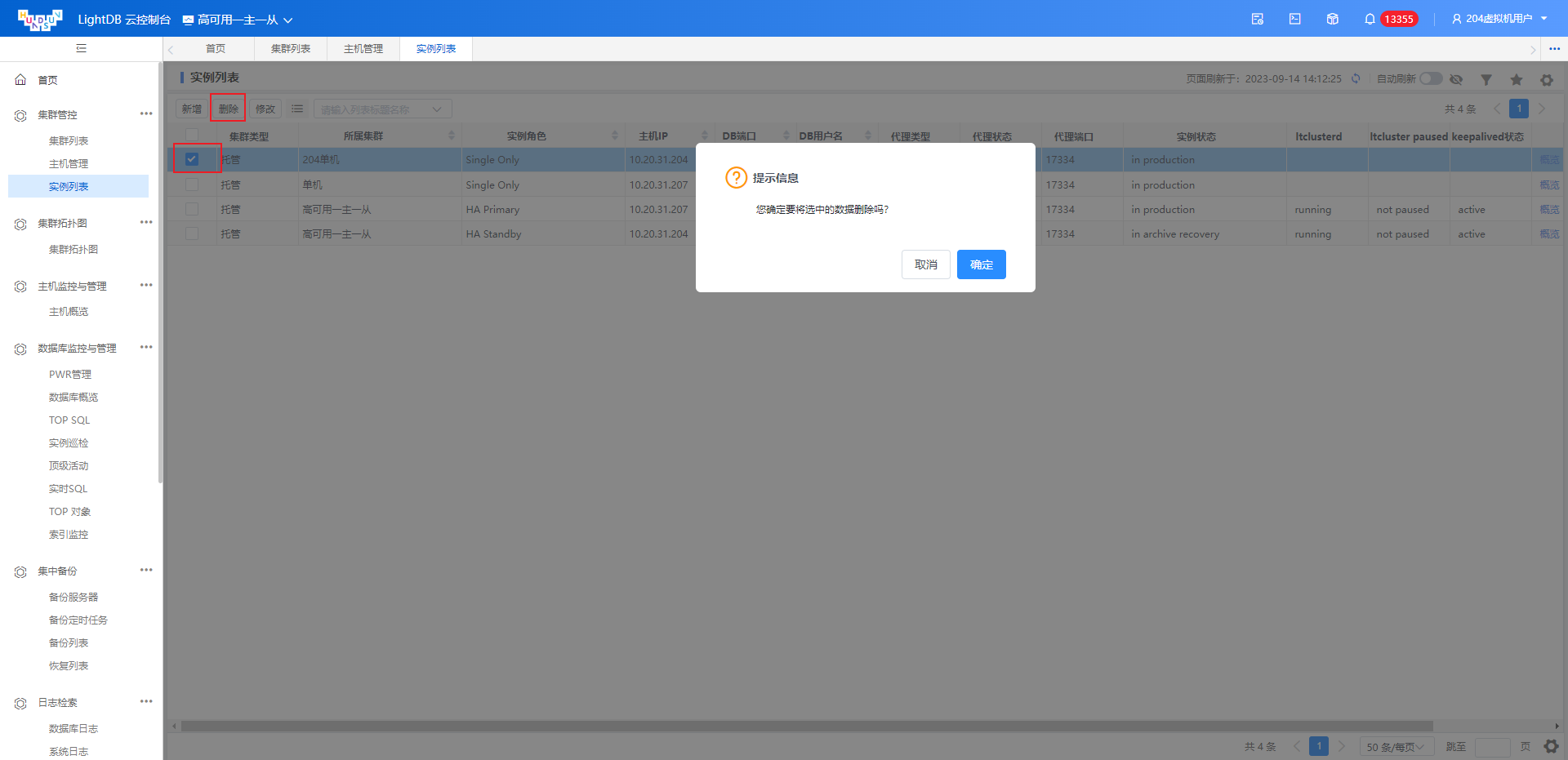
Task: Click the 集中备份 section icon
Action: point(20,571)
